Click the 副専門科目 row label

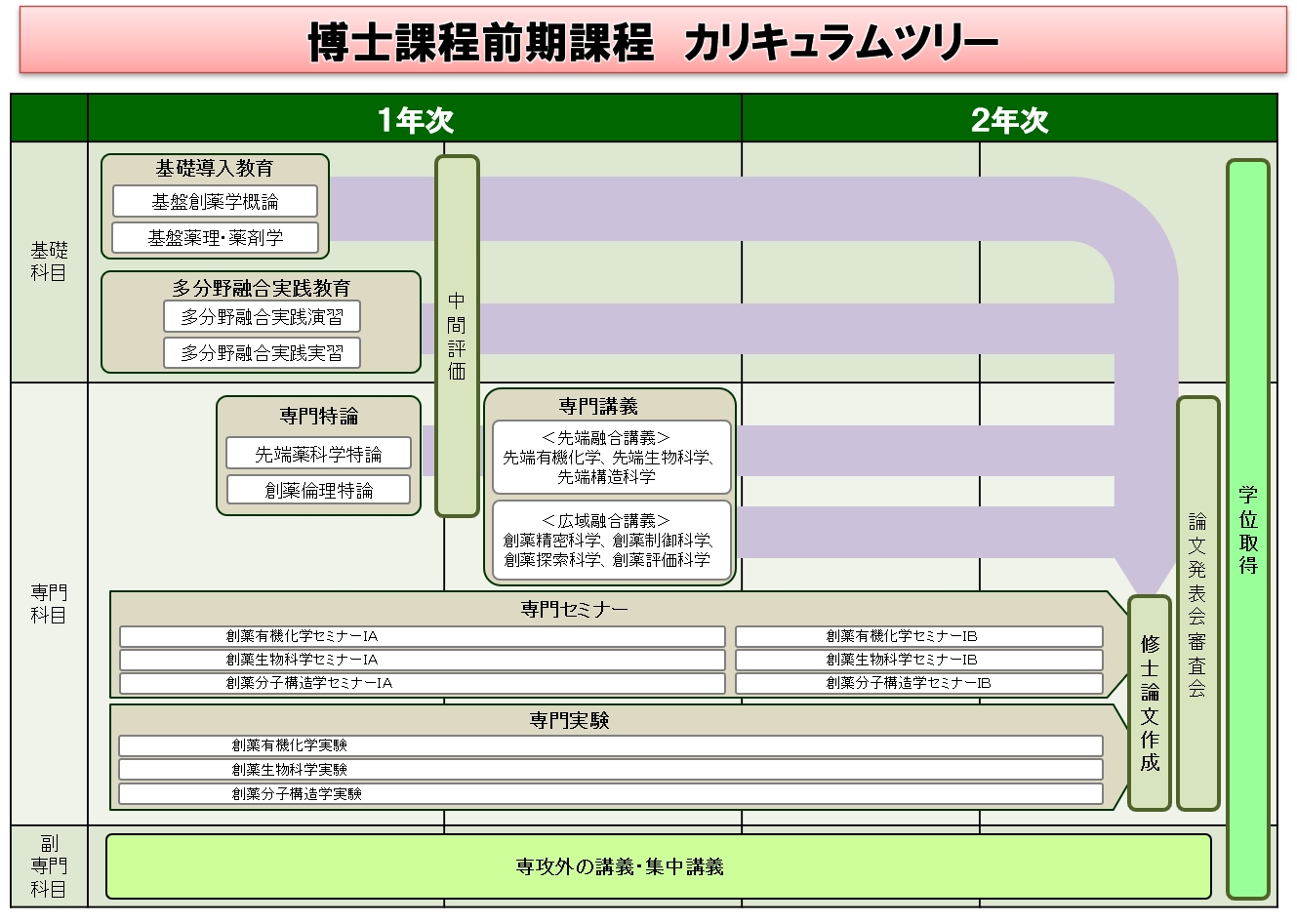tap(49, 865)
